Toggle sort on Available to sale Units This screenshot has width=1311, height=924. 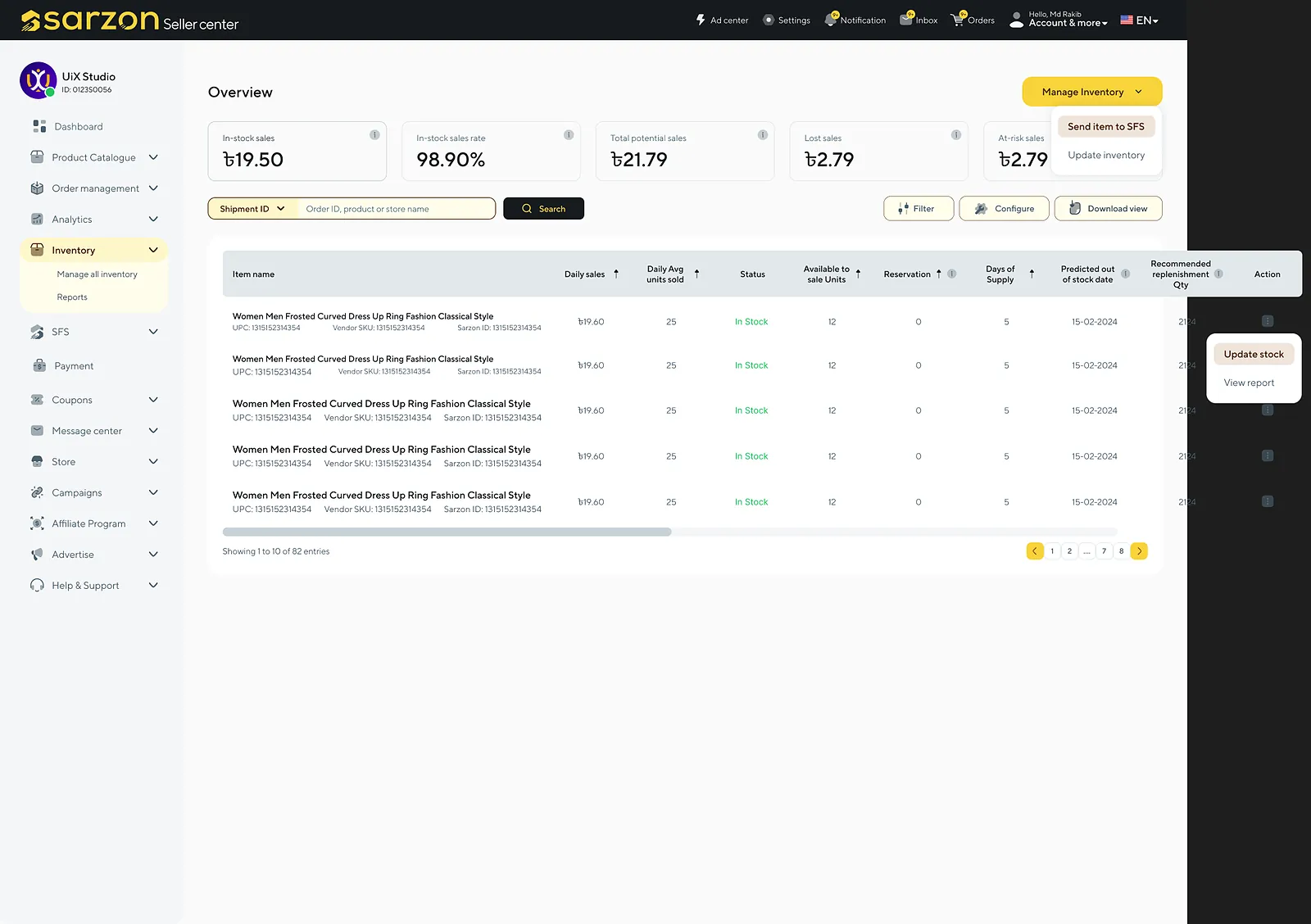pos(858,274)
